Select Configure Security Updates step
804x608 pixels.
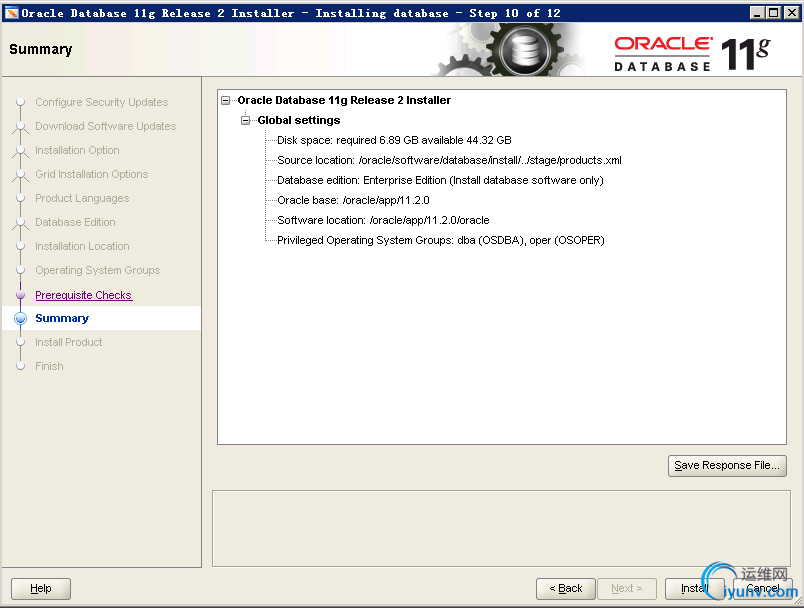(102, 103)
